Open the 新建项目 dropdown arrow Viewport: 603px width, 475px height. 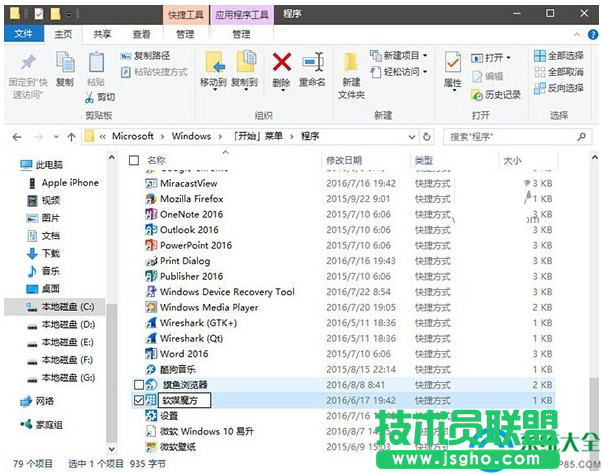[x=425, y=56]
